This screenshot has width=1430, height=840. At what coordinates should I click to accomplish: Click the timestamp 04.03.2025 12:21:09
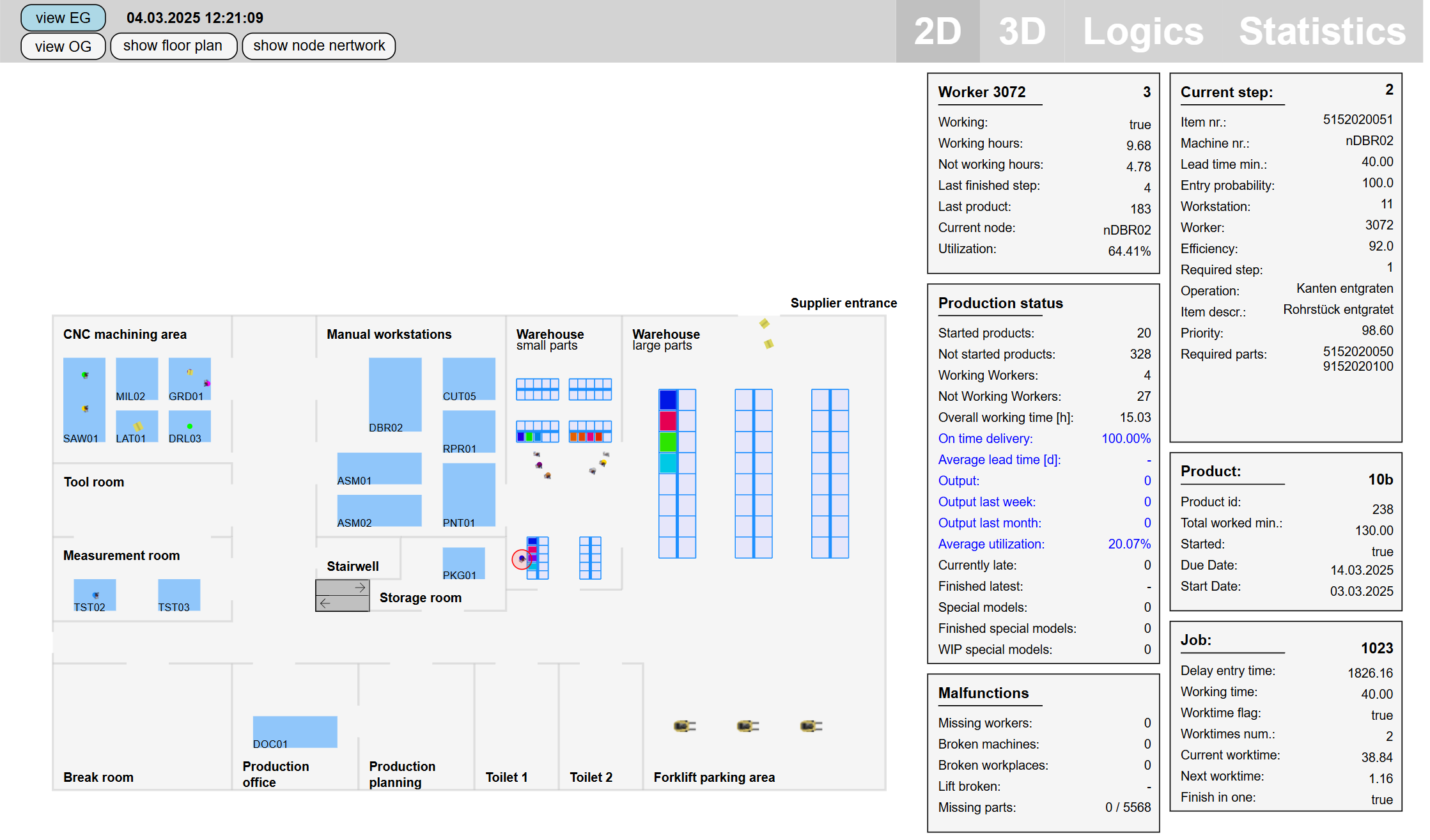click(195, 18)
